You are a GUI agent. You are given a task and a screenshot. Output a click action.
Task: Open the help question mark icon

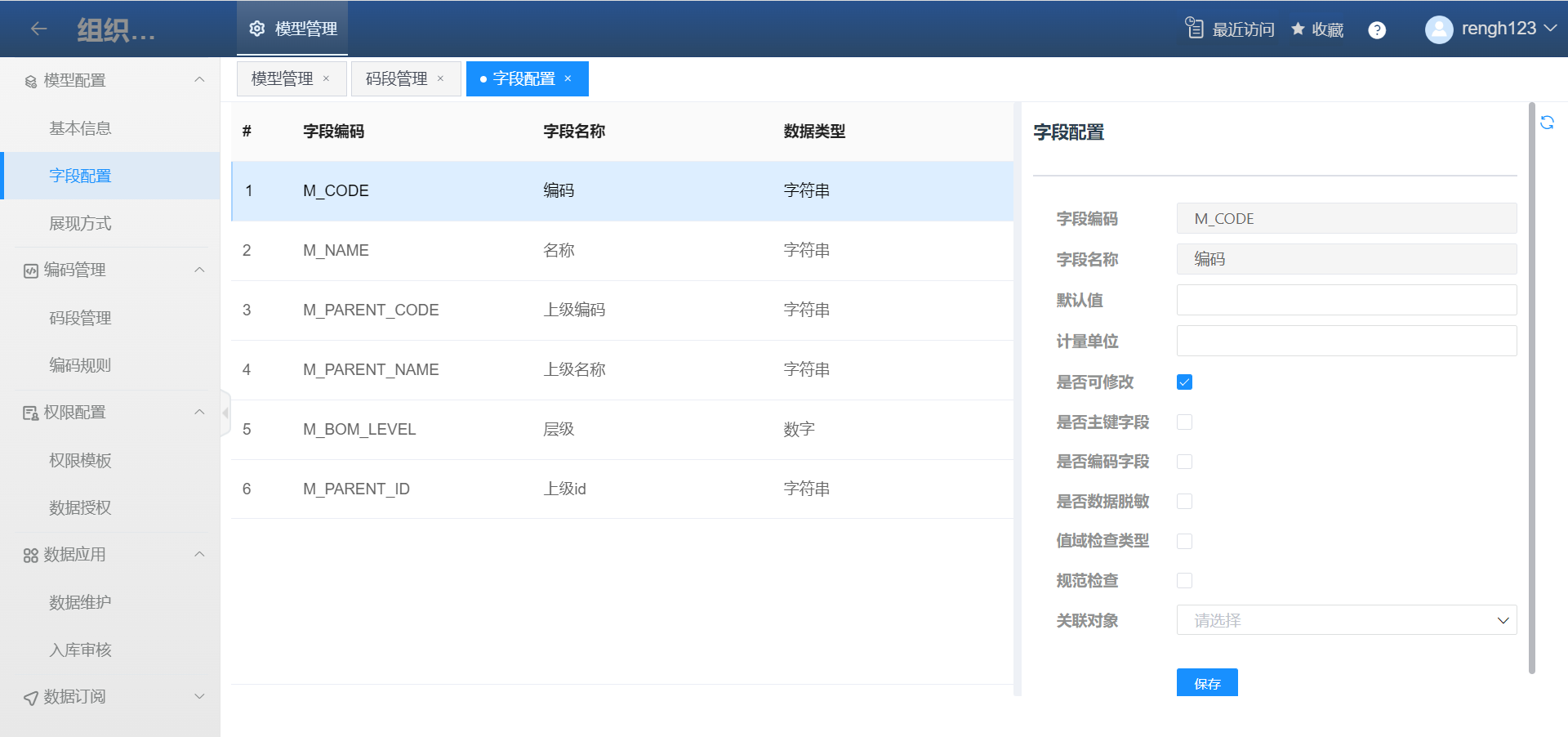[1377, 30]
